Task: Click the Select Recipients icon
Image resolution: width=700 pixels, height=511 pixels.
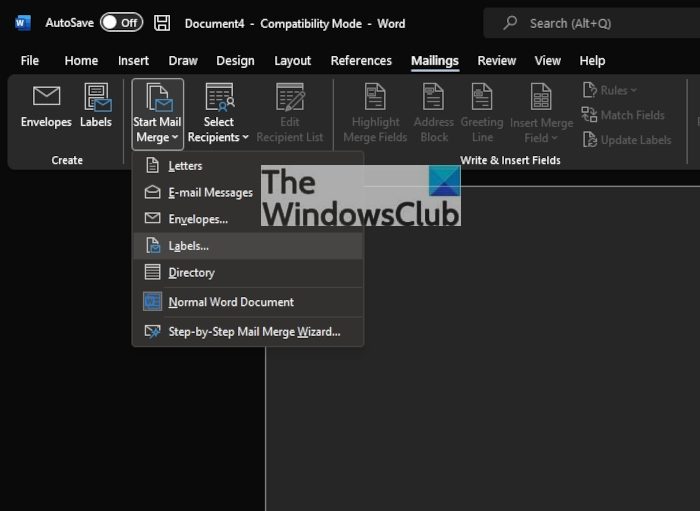Action: (x=219, y=96)
